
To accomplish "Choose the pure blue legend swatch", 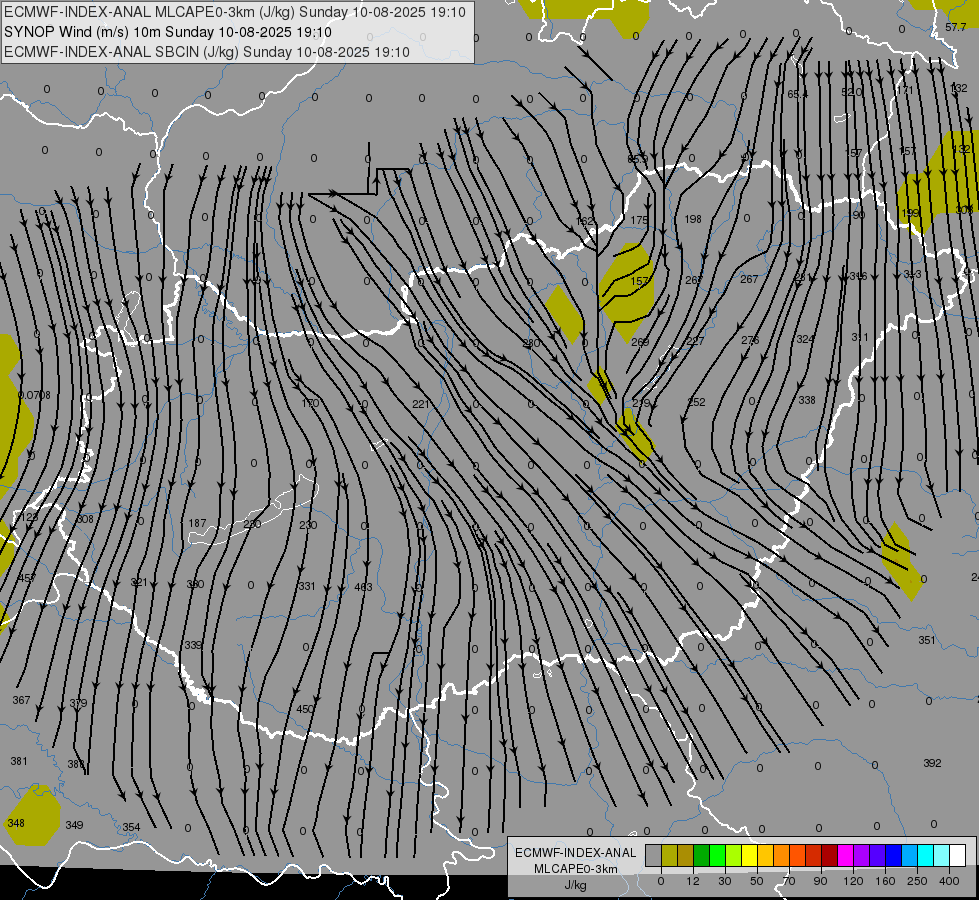I will tap(894, 855).
